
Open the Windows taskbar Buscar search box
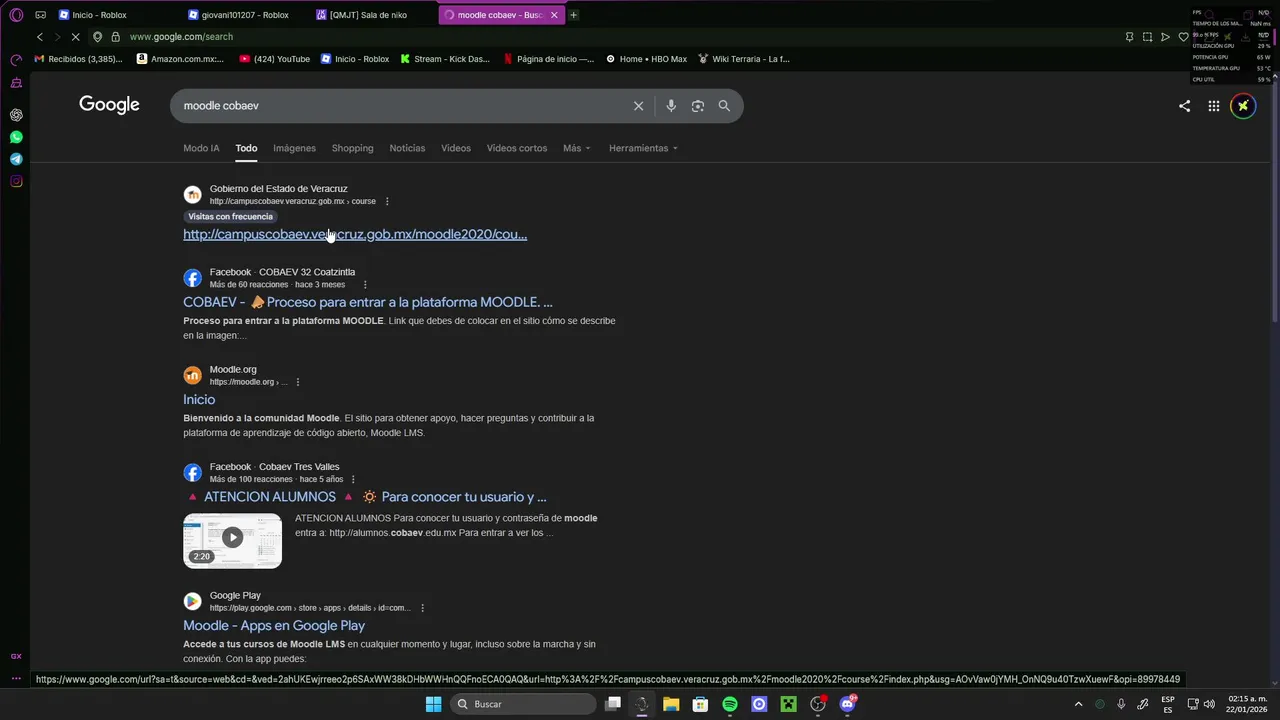click(x=522, y=704)
